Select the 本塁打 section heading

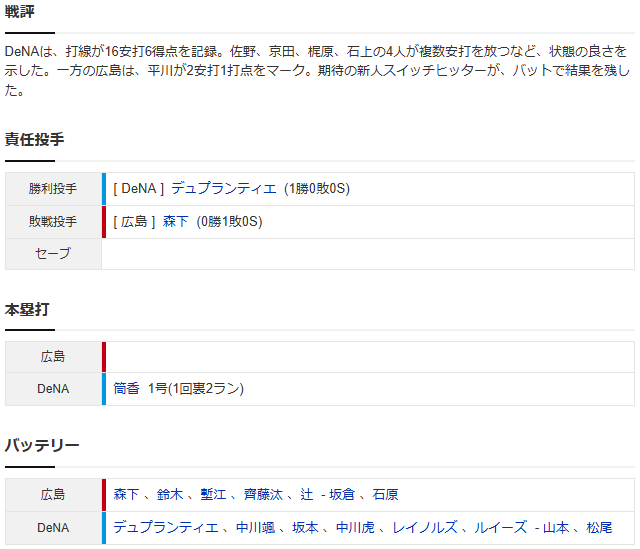coord(27,309)
